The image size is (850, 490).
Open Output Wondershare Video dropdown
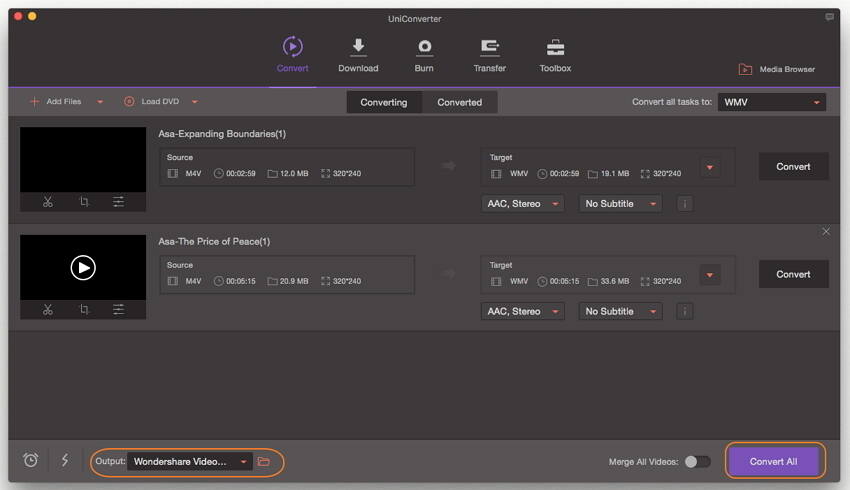pos(190,461)
